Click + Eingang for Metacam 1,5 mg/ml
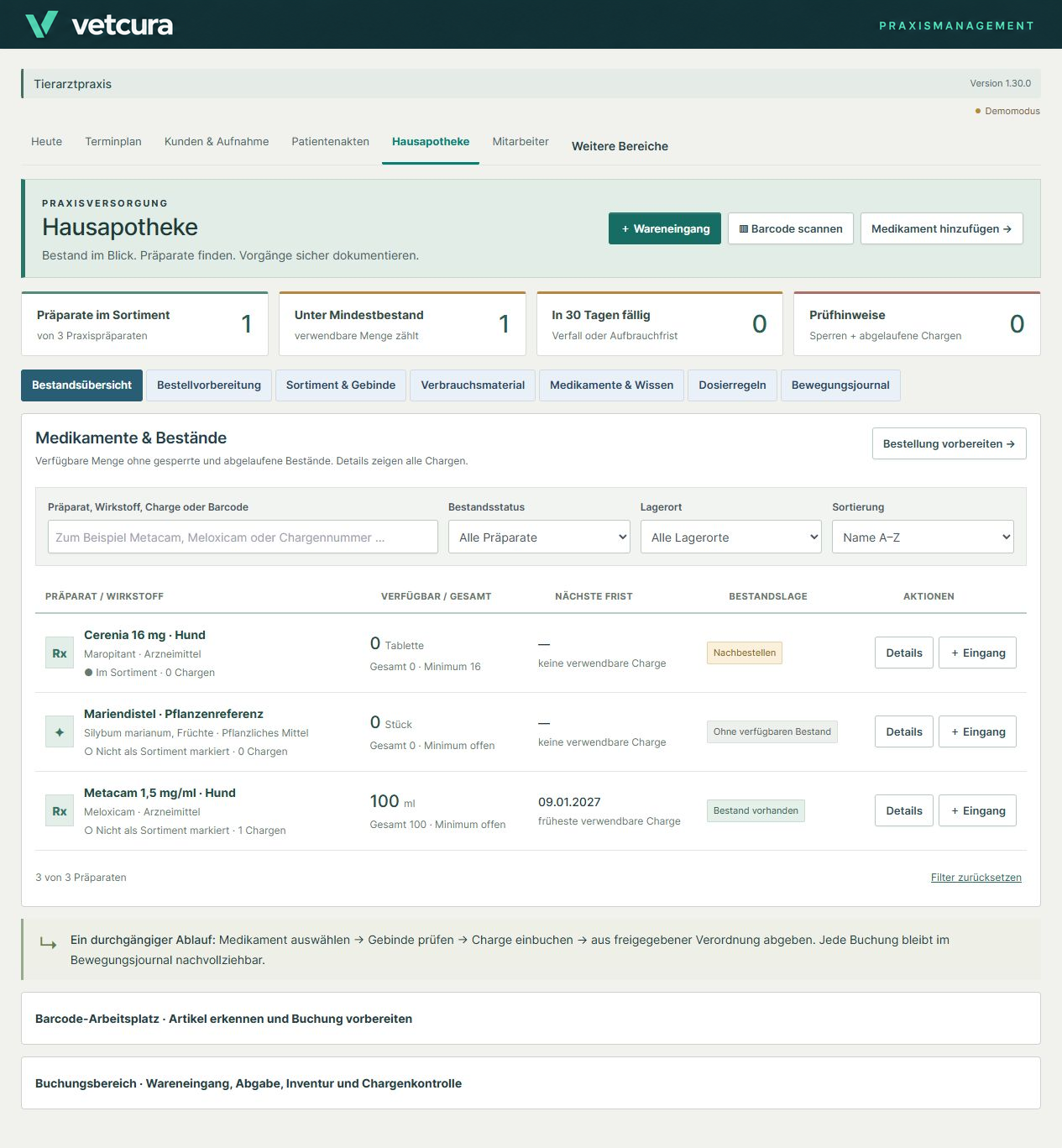This screenshot has width=1062, height=1148. coord(978,810)
